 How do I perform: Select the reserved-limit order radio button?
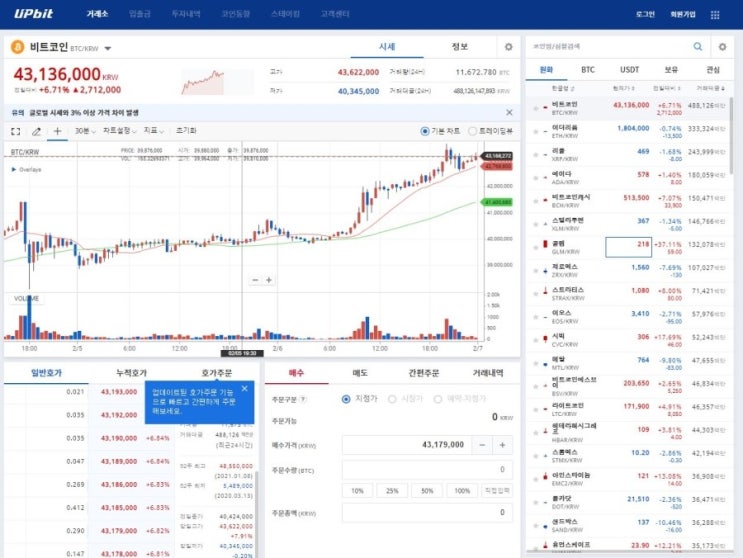[438, 399]
